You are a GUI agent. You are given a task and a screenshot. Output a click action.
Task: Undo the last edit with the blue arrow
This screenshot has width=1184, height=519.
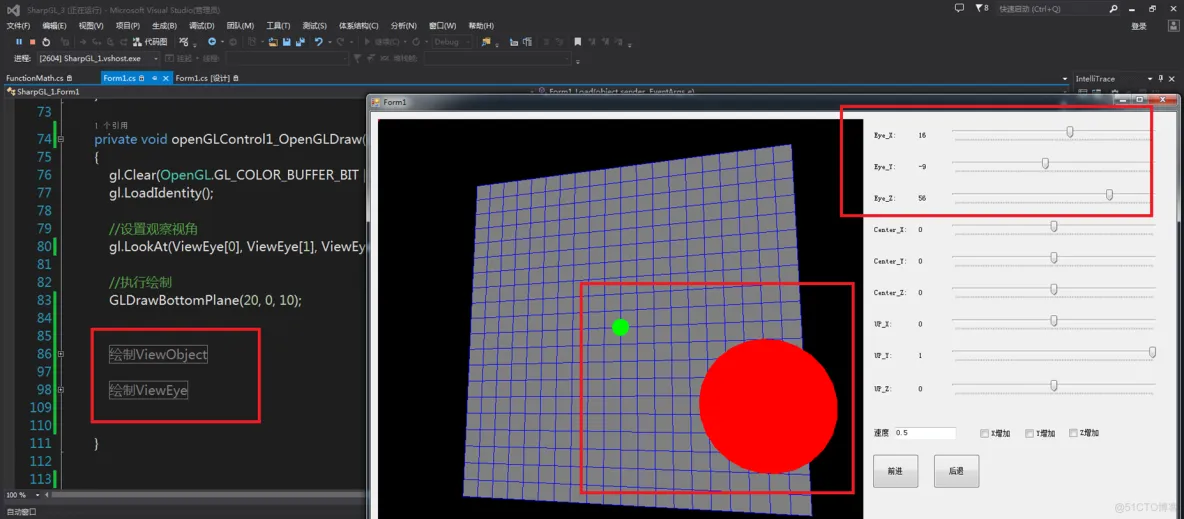319,42
